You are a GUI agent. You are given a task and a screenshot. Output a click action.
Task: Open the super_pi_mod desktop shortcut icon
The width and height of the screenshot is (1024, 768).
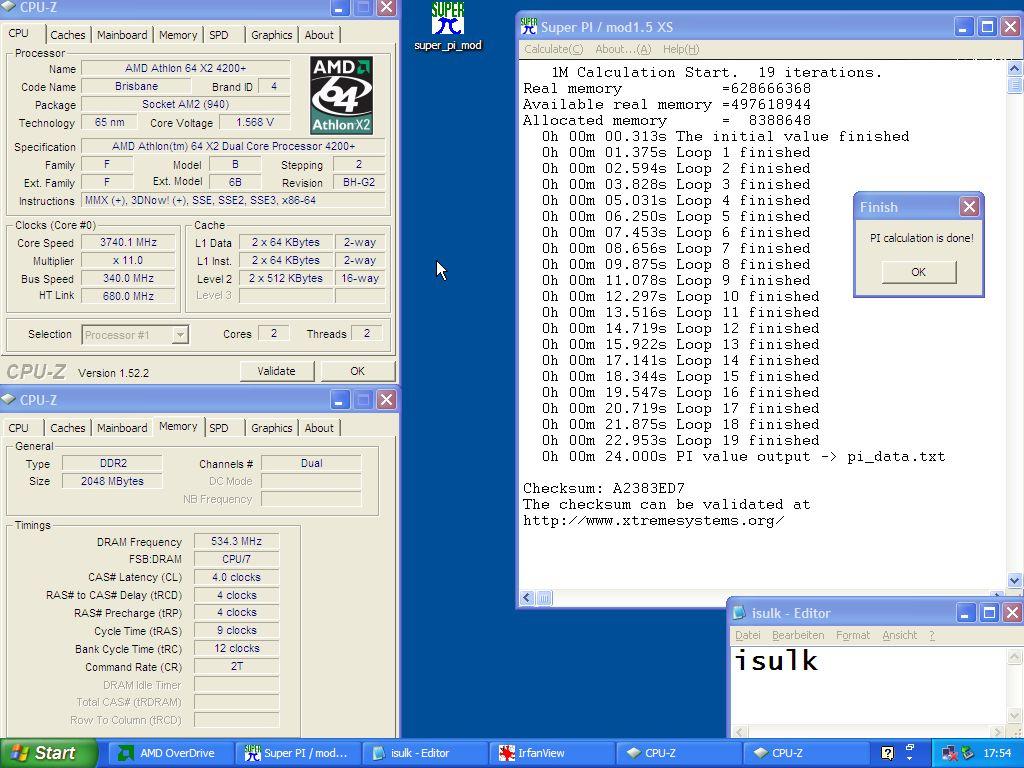point(448,25)
